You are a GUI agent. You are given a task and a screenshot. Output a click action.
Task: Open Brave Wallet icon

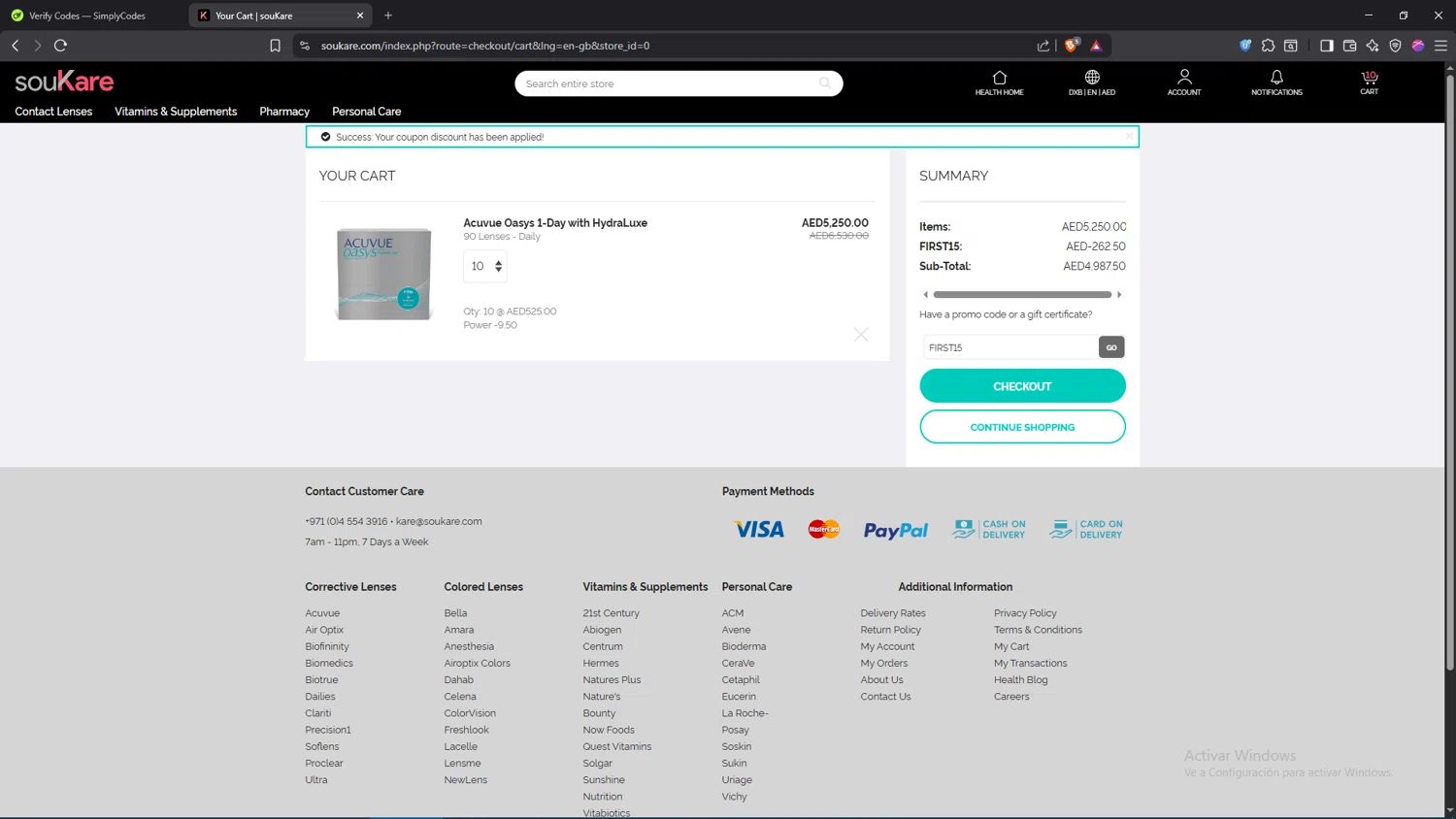click(x=1349, y=46)
